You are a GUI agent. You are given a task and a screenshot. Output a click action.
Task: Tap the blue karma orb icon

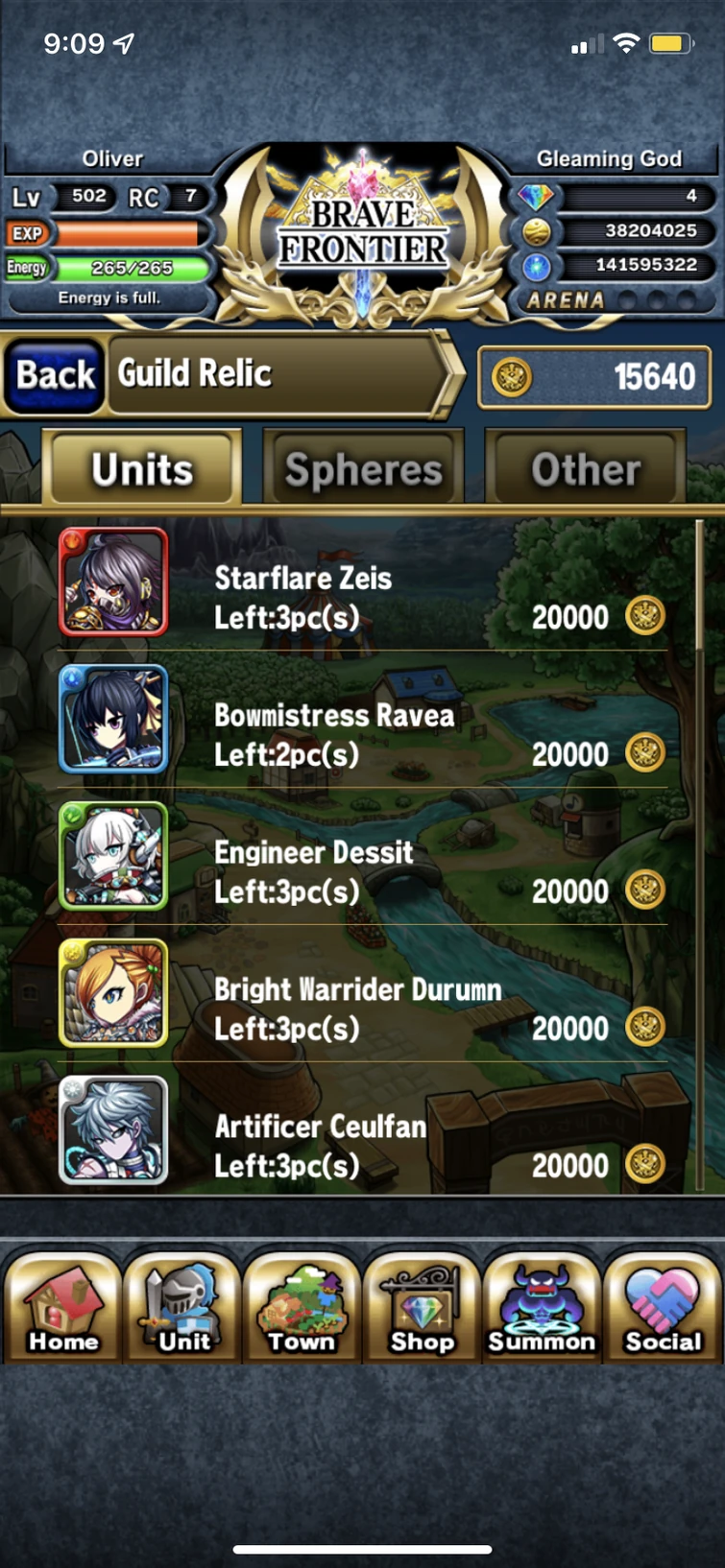[536, 266]
